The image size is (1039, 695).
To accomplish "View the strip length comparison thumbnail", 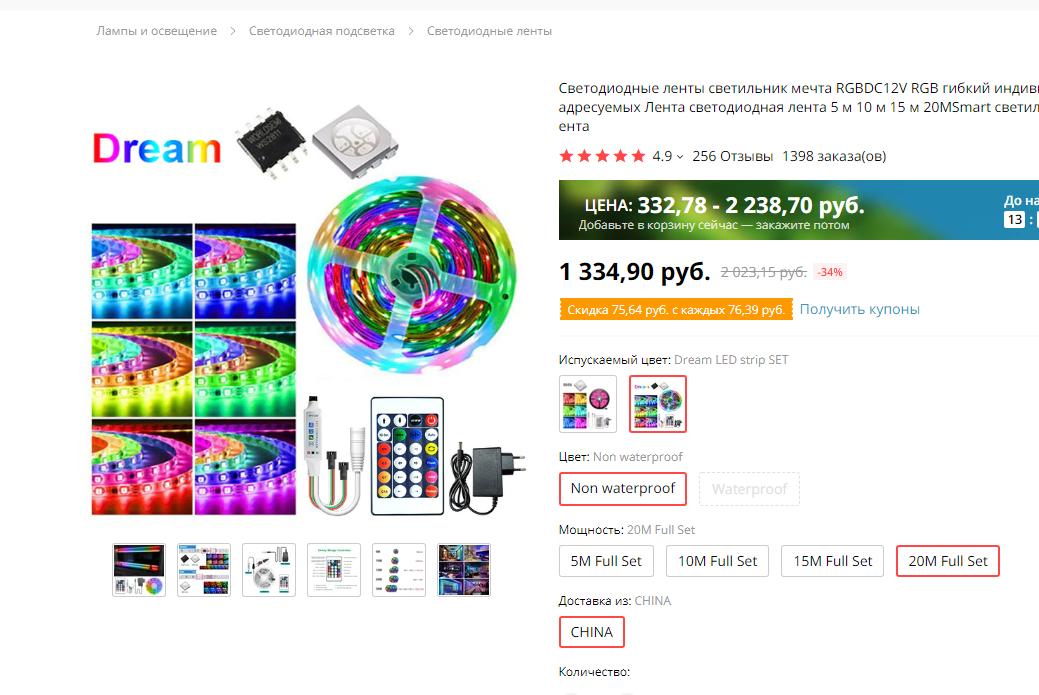I will pyautogui.click(x=398, y=570).
